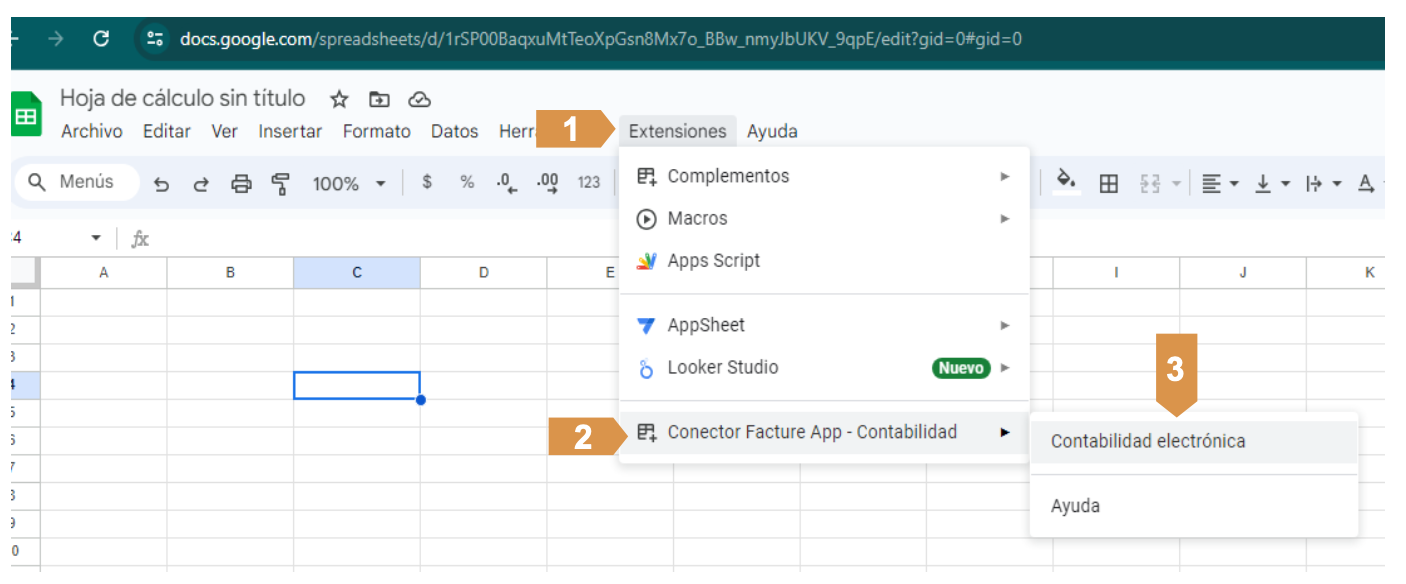
Task: Open the borders grid icon
Action: [x=1108, y=184]
